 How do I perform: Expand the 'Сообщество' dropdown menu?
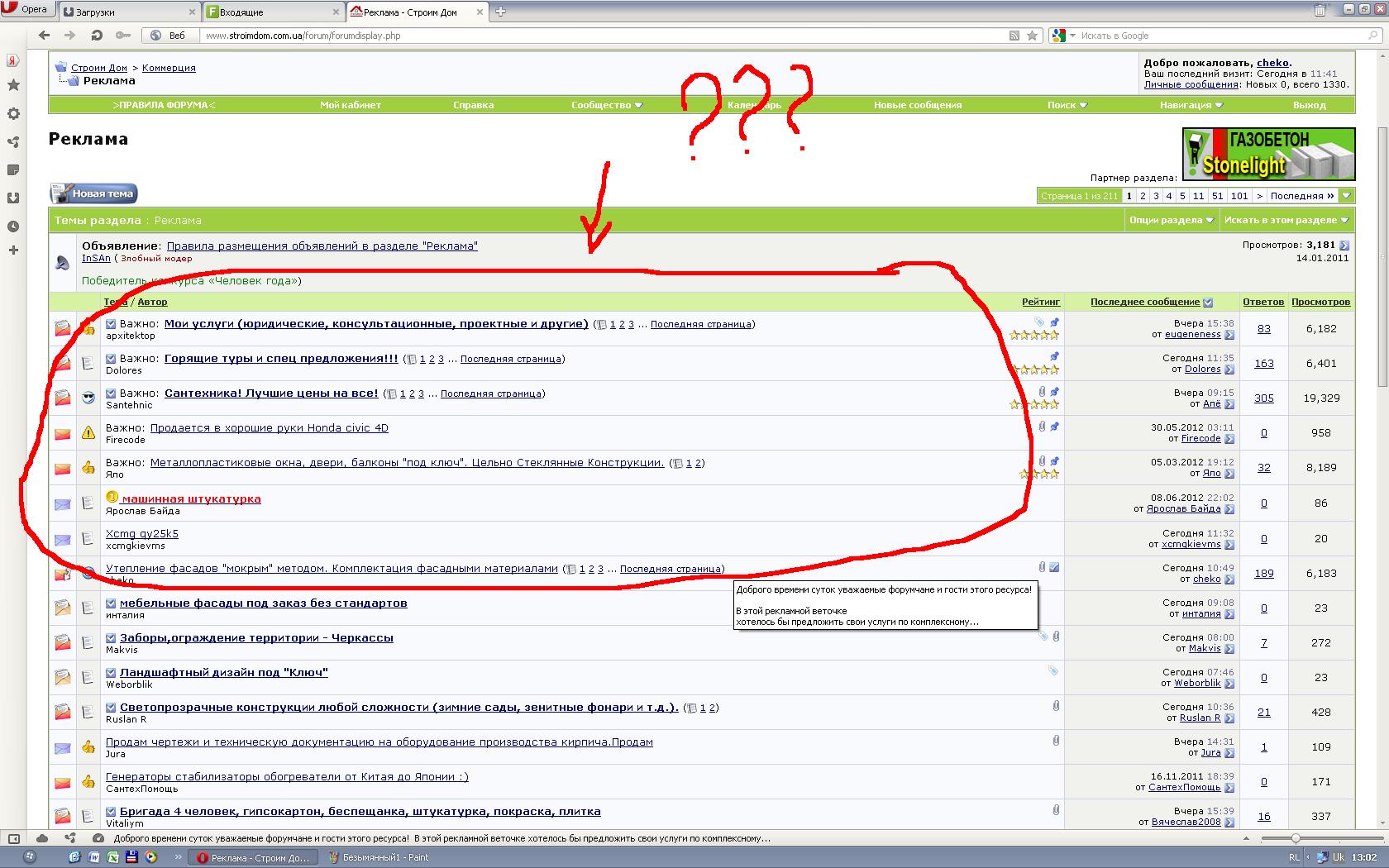[x=606, y=105]
